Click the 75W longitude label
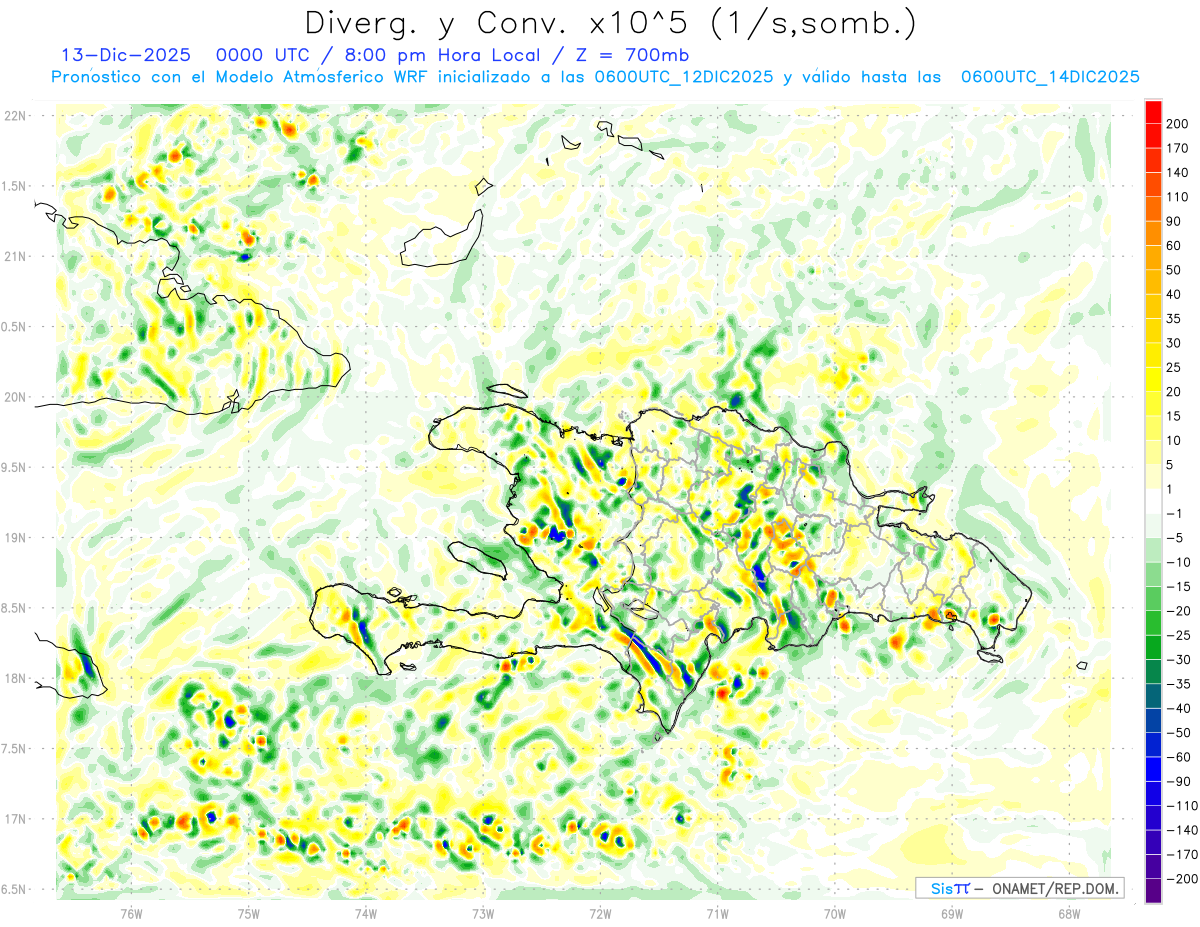Screen dimensions: 1200x927 248,913
